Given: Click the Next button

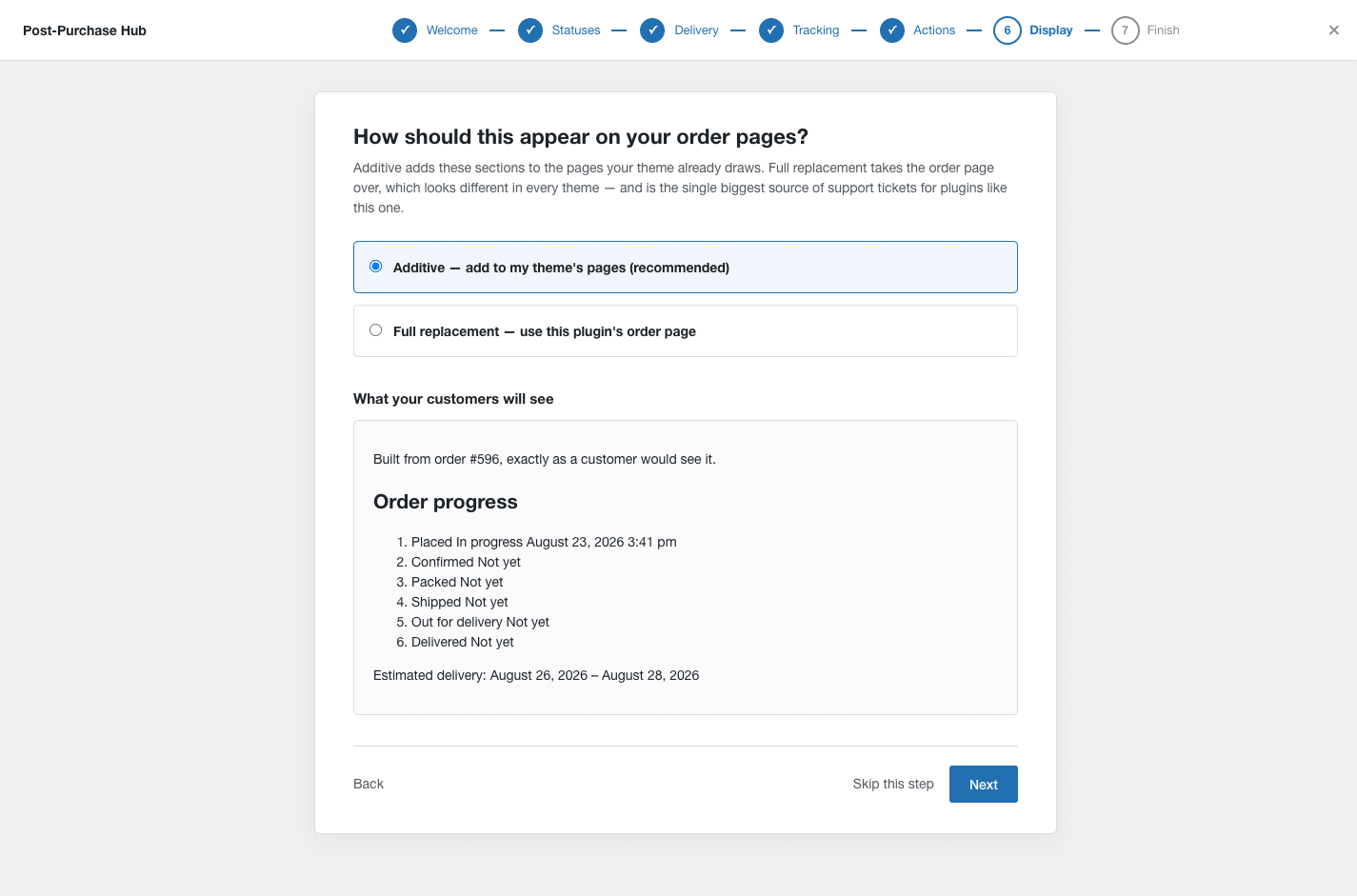Looking at the screenshot, I should point(984,785).
